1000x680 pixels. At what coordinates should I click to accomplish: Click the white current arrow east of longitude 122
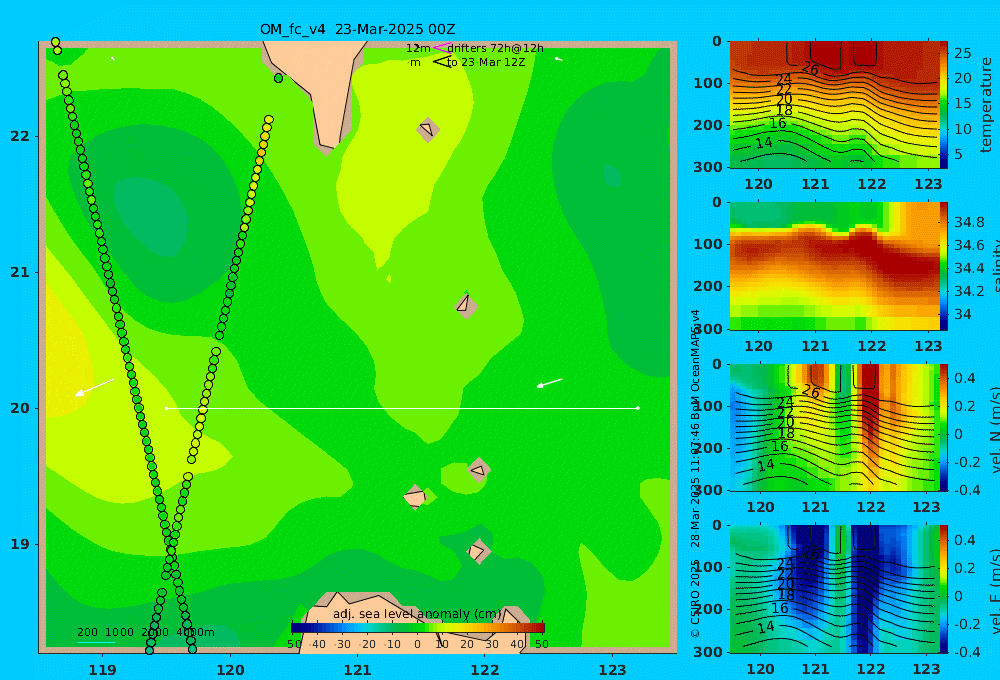click(x=550, y=383)
